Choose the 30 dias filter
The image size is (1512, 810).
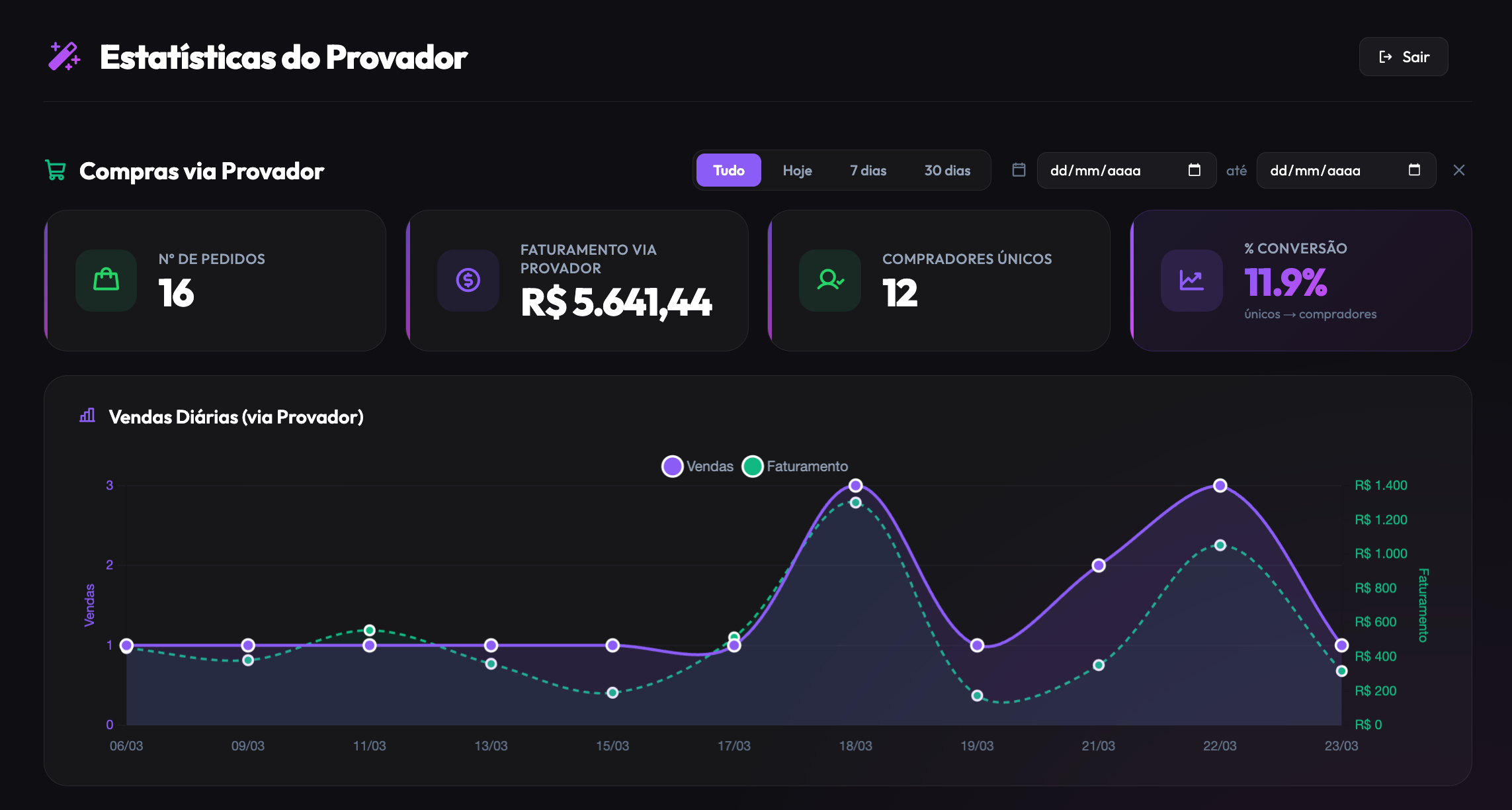947,170
